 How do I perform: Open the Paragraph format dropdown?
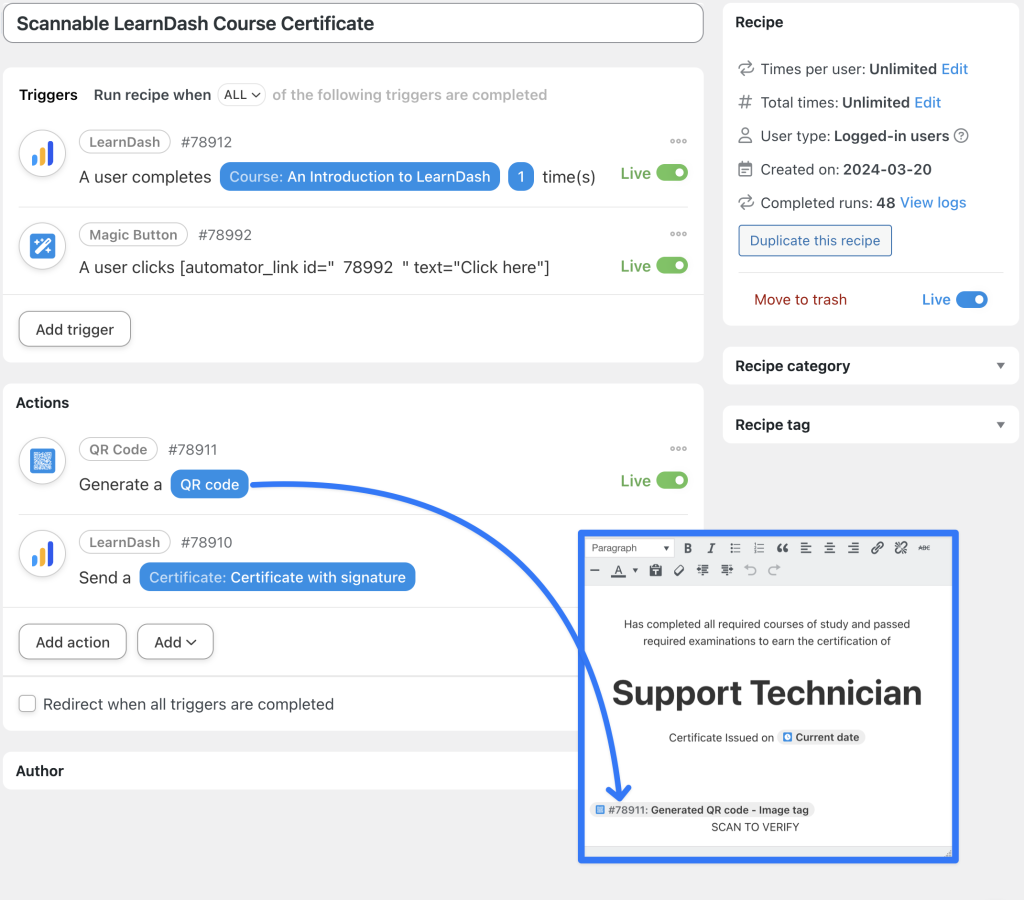[630, 548]
